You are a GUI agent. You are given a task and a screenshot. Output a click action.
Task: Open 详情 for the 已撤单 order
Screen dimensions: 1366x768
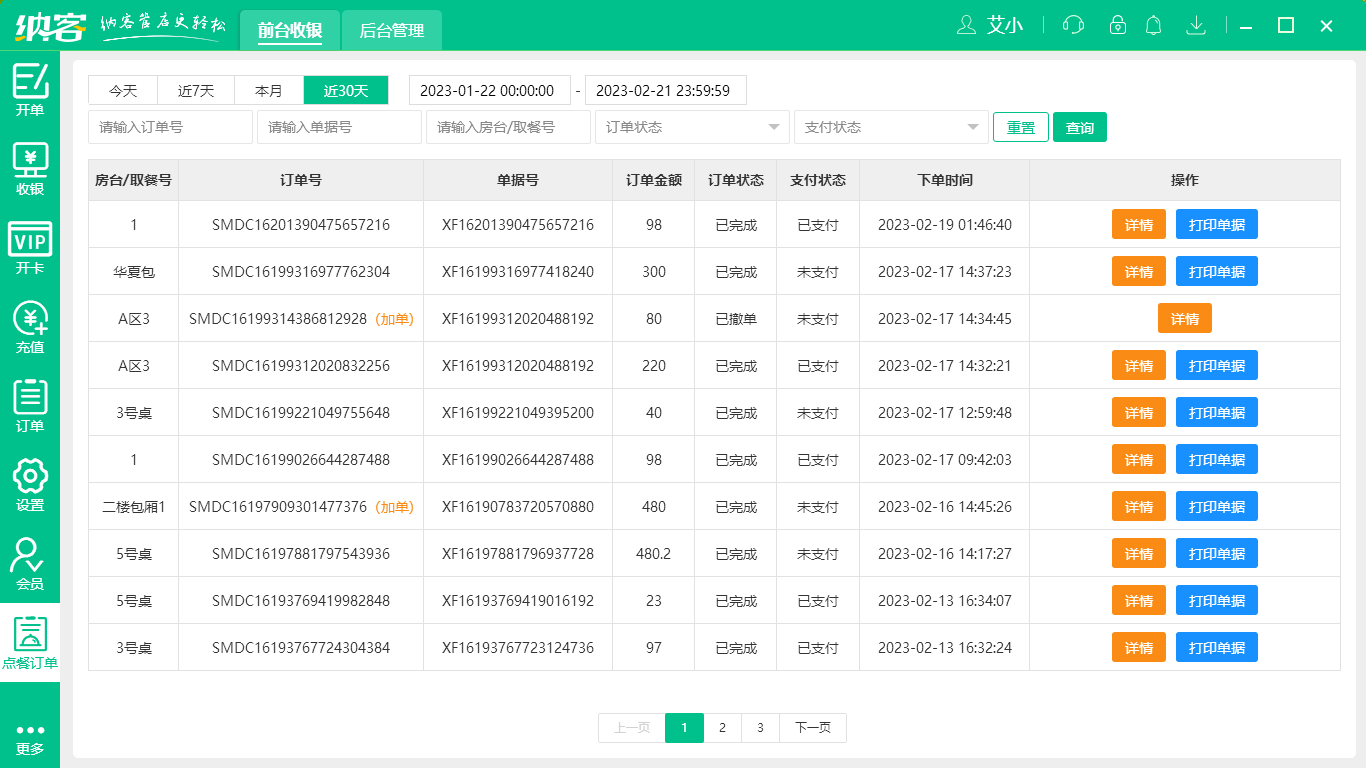(1185, 318)
